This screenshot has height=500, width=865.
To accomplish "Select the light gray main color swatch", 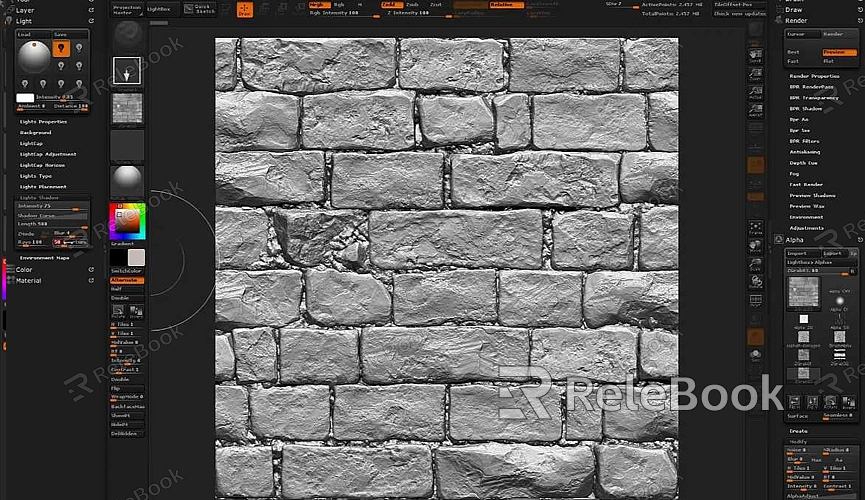I will 136,257.
